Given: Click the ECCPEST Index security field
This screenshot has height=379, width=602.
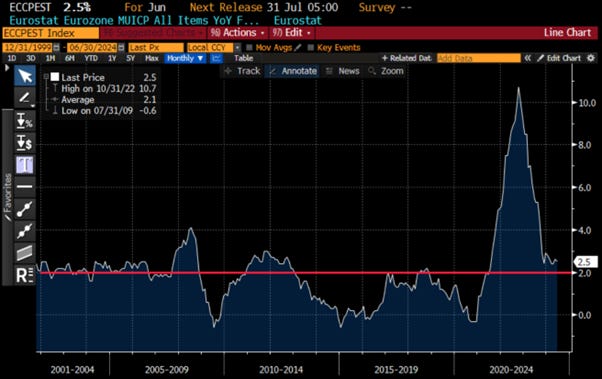Looking at the screenshot, I should point(50,33).
